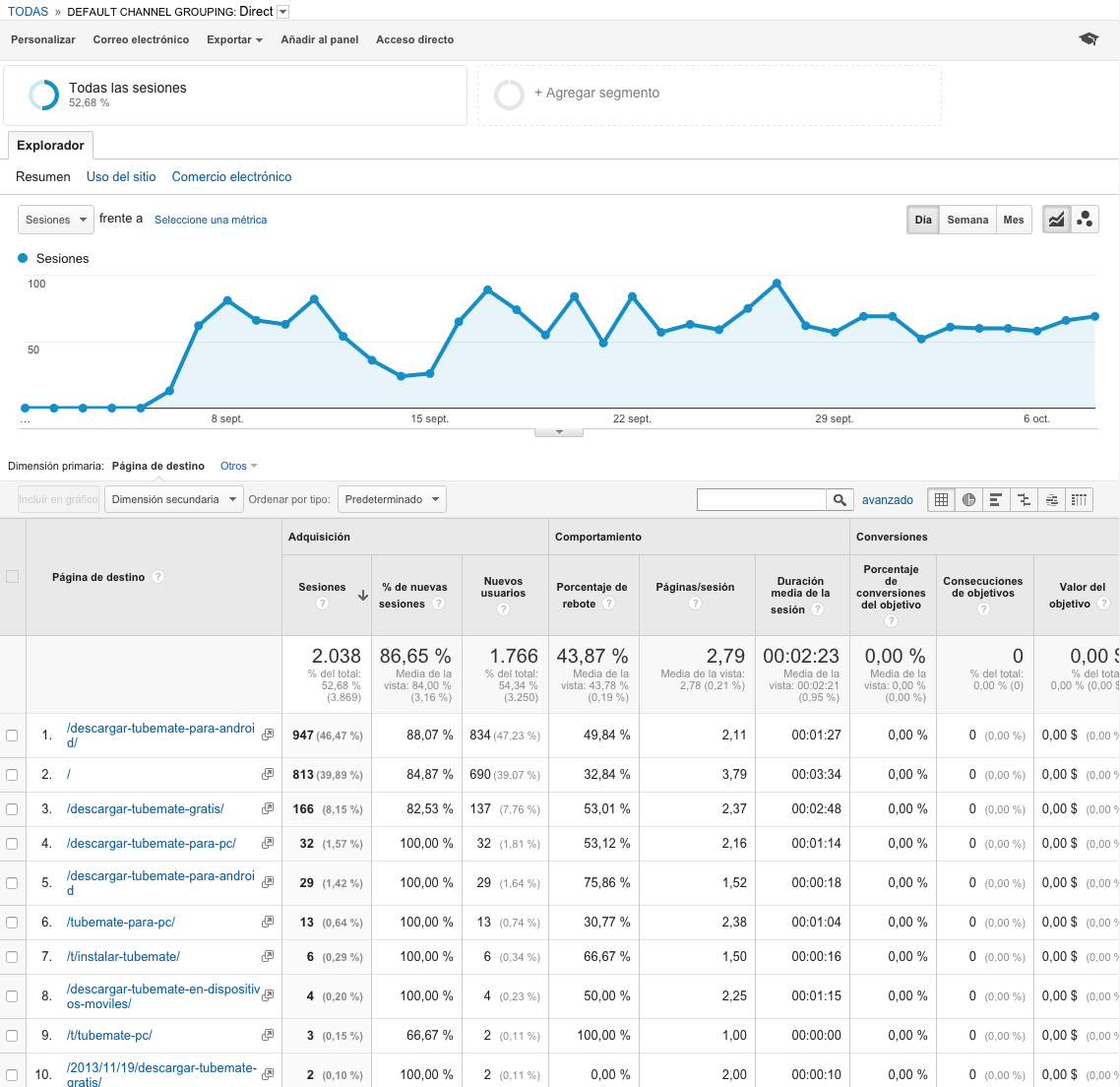Open the graduation cap help icon
1120x1087 pixels.
1088,38
